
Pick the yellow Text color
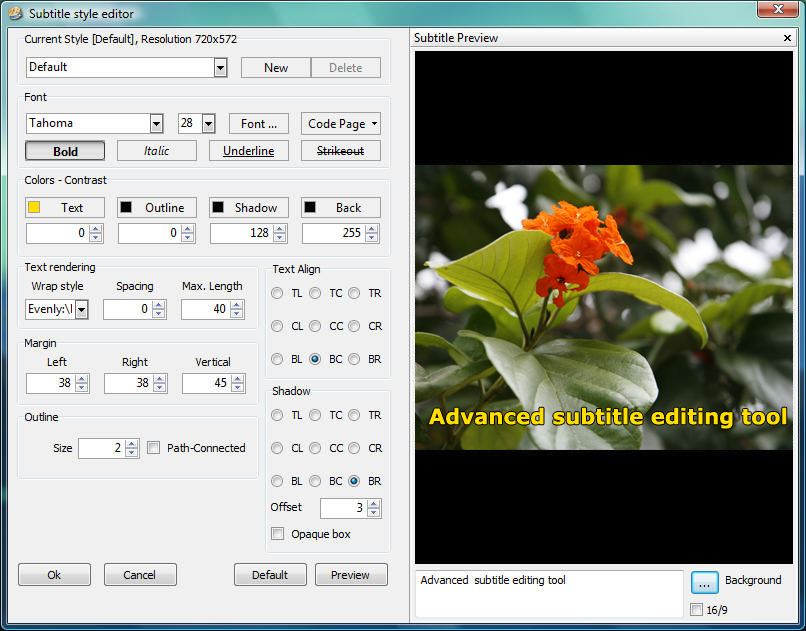[x=65, y=208]
